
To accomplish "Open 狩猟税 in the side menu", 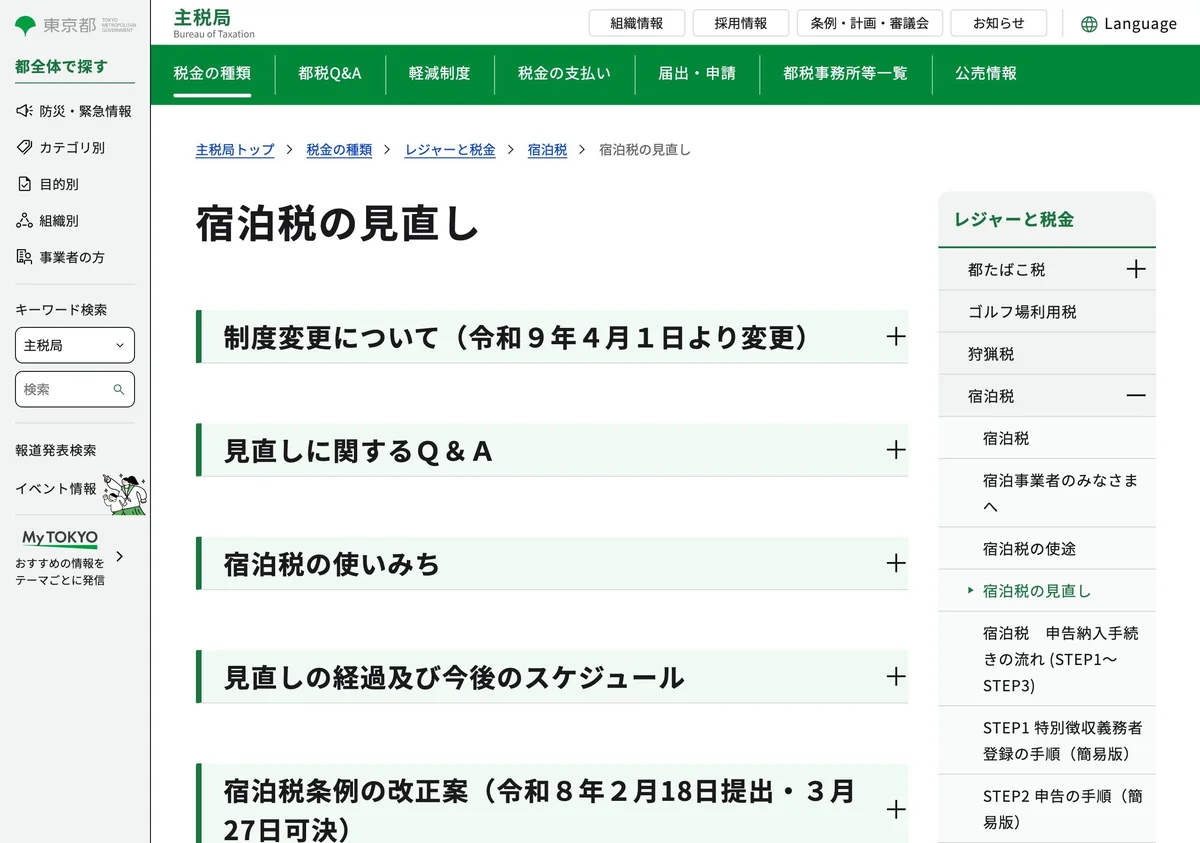I will (1047, 354).
